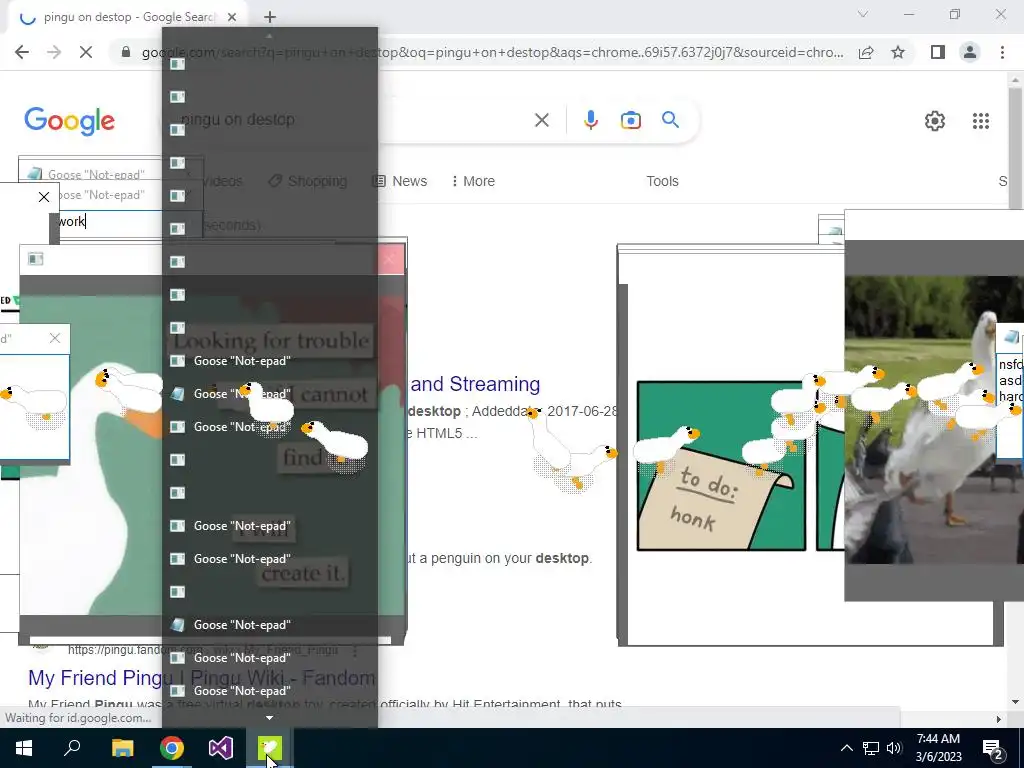Open the Chrome profile avatar

point(969,52)
